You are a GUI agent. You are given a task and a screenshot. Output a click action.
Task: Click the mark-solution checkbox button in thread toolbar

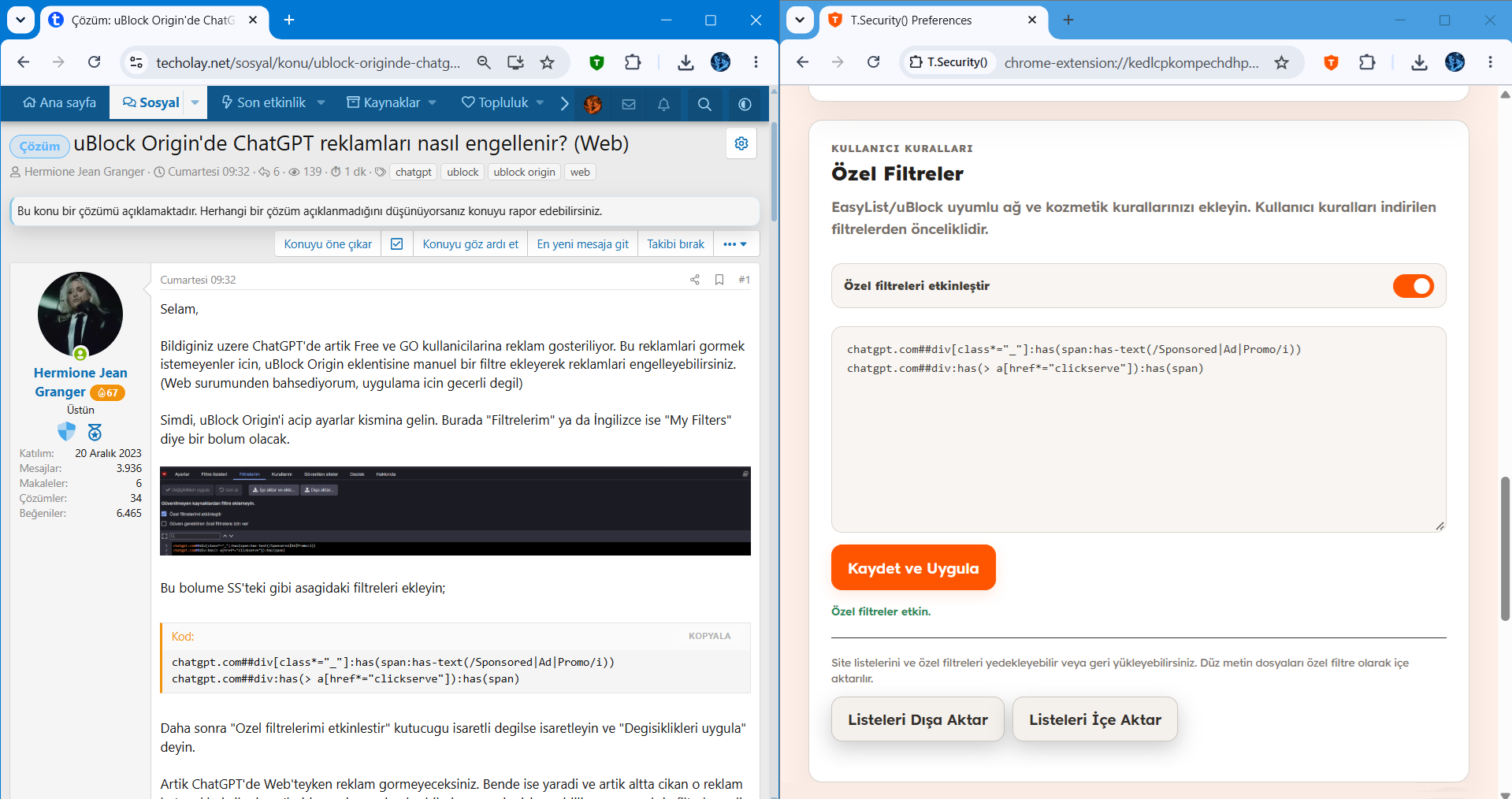coord(397,244)
